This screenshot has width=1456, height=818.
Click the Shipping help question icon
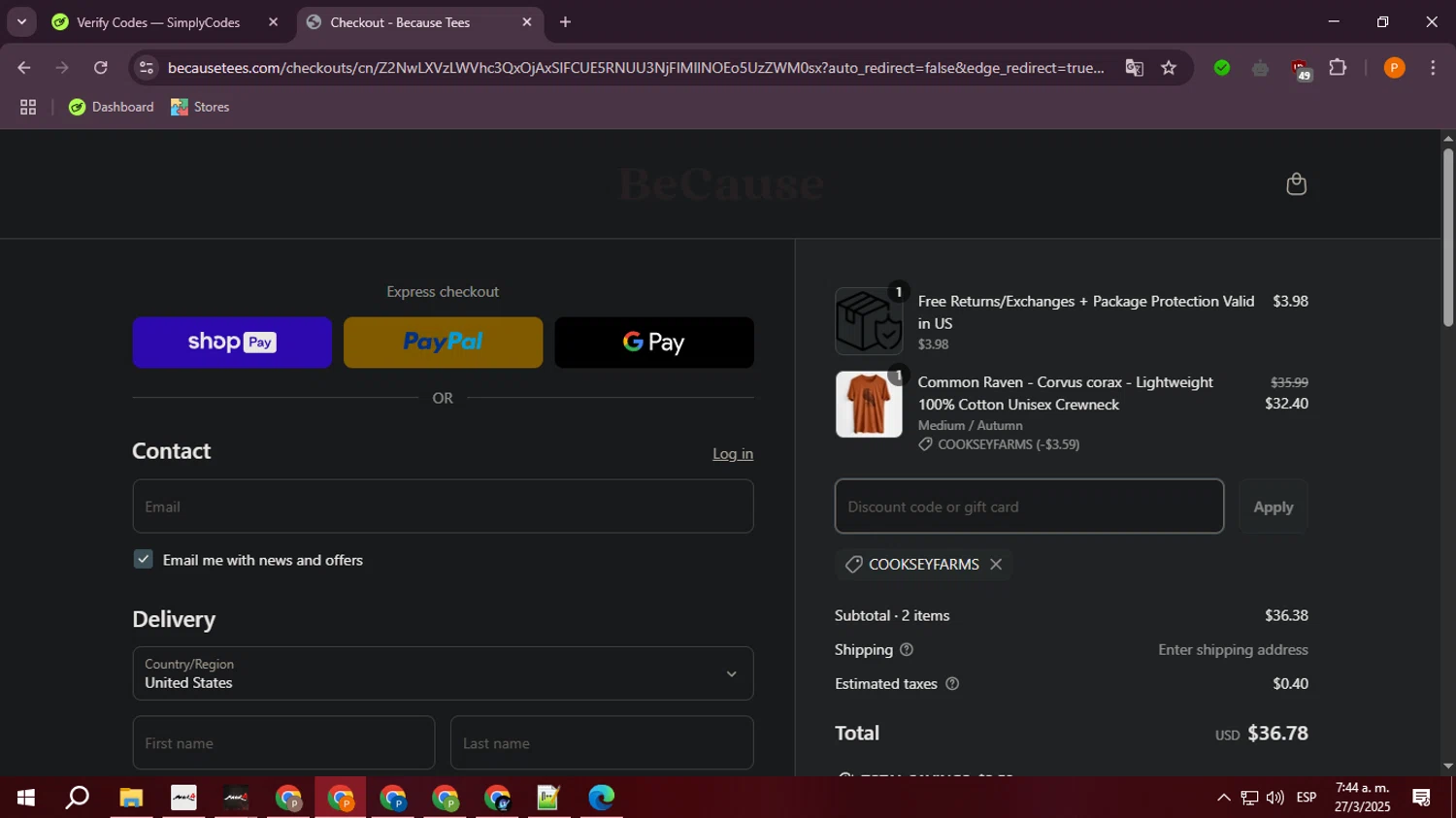pos(907,650)
